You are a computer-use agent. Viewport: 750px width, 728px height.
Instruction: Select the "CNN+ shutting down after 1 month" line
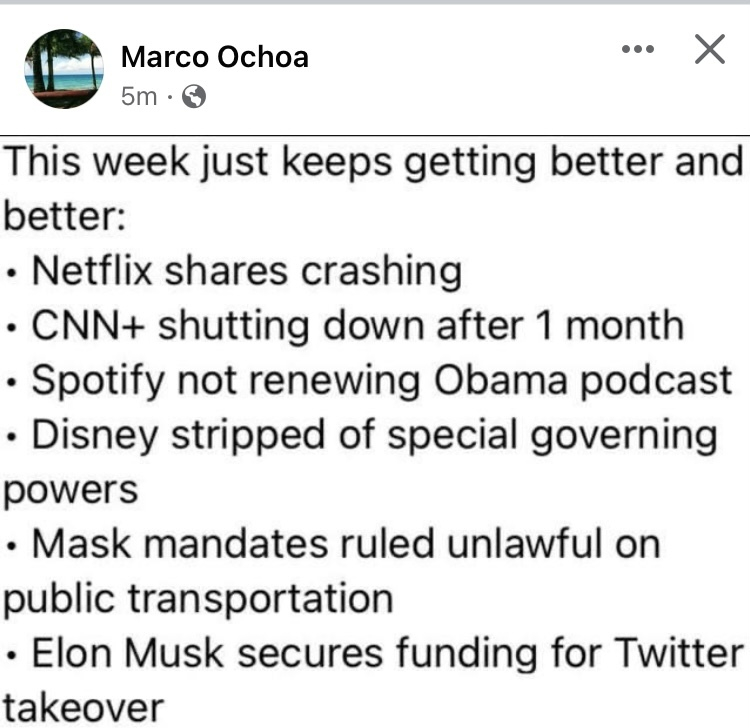357,326
